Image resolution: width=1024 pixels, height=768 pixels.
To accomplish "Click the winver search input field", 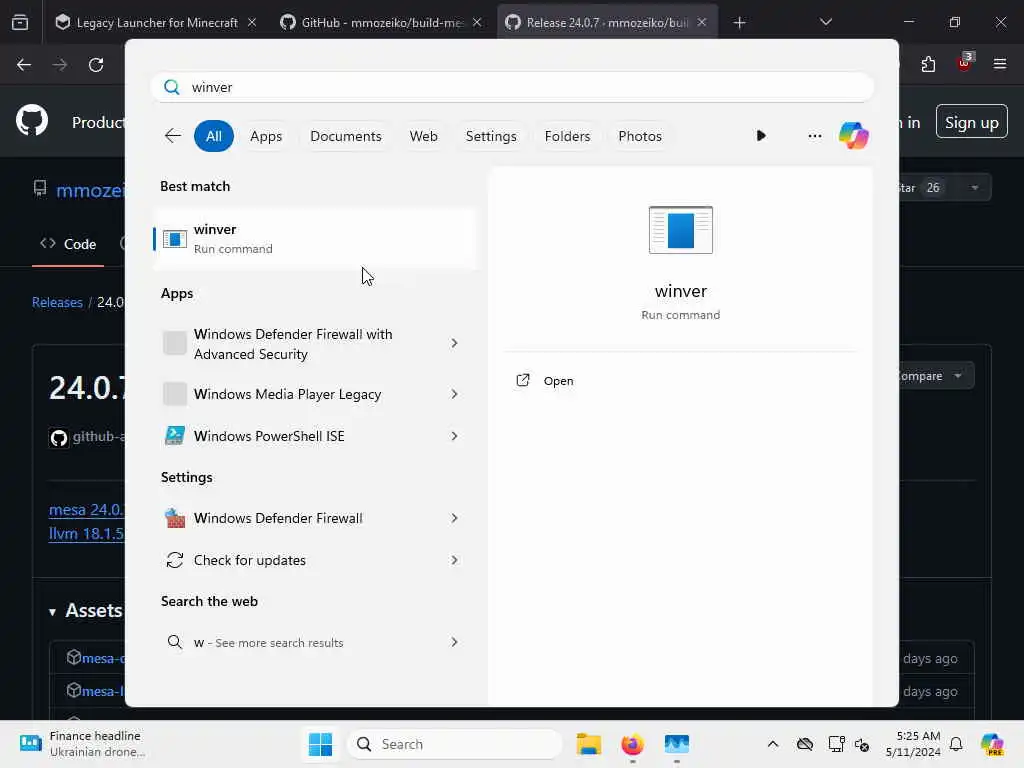I will pos(512,87).
